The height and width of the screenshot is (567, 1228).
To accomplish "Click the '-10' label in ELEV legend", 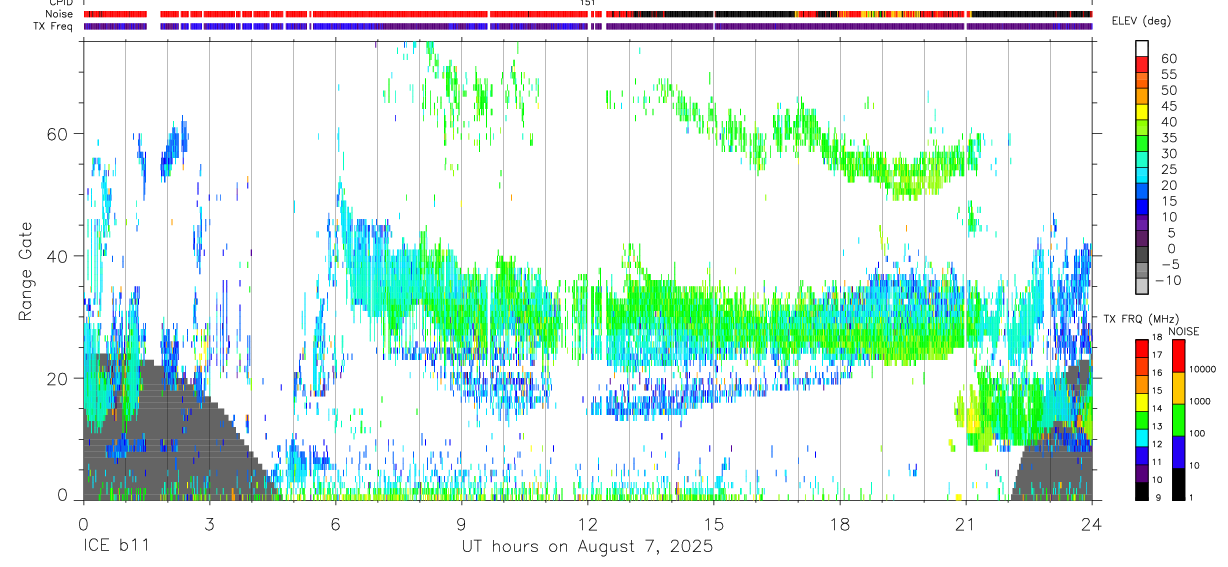I will [1168, 281].
